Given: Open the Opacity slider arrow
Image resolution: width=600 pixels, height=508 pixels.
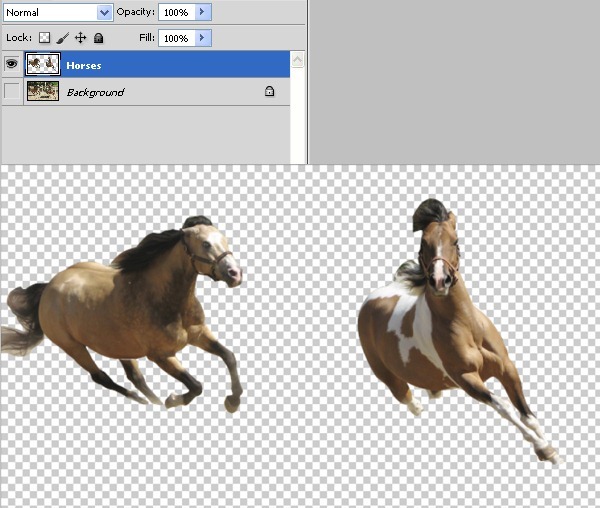Looking at the screenshot, I should [203, 12].
